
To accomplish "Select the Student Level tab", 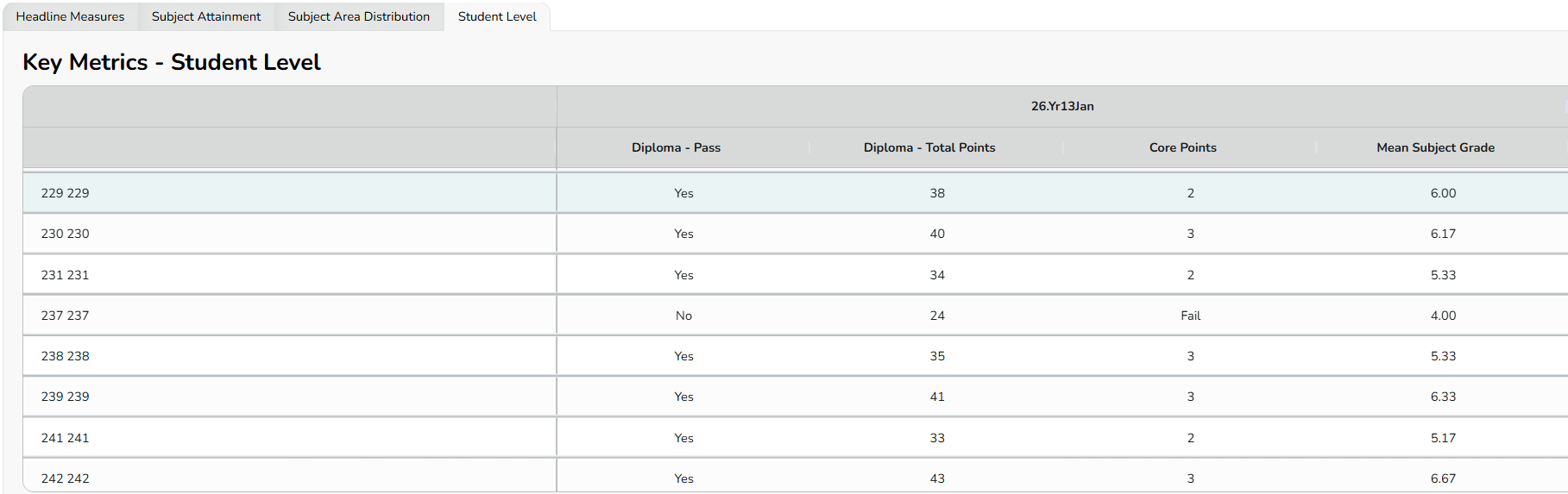I will (x=497, y=16).
